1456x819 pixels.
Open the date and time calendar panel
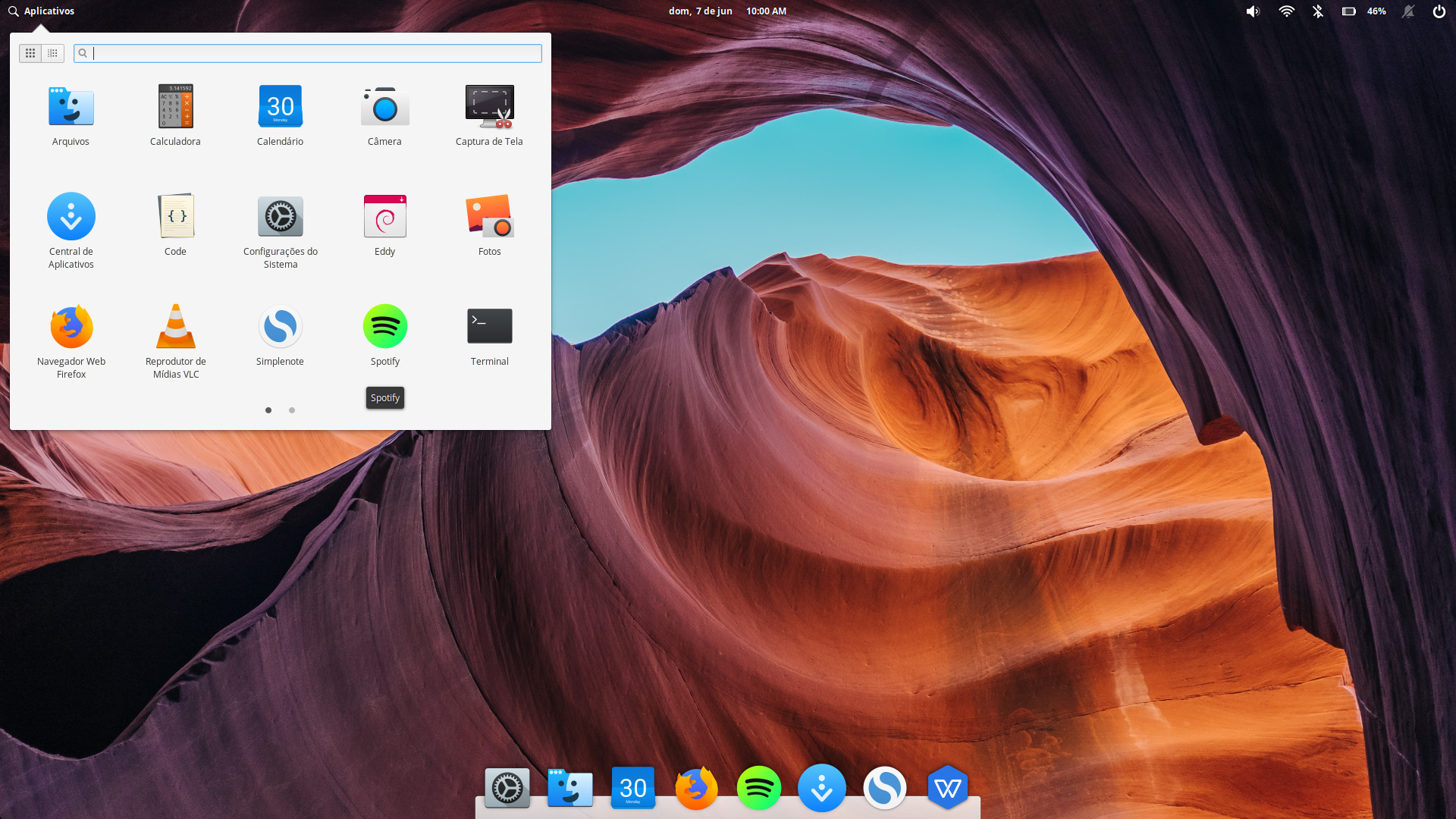click(726, 11)
